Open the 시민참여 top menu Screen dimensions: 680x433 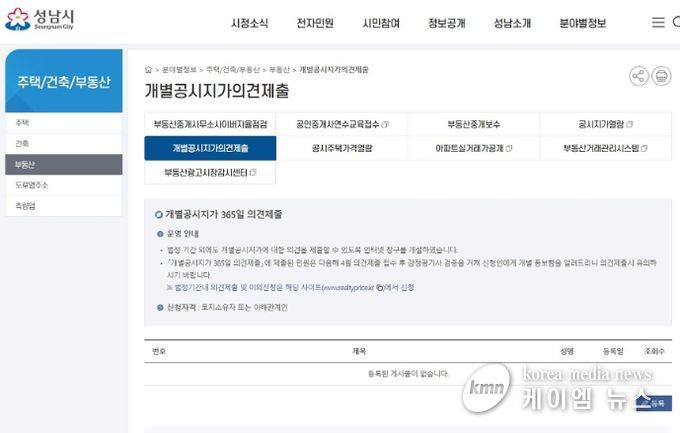pyautogui.click(x=381, y=23)
